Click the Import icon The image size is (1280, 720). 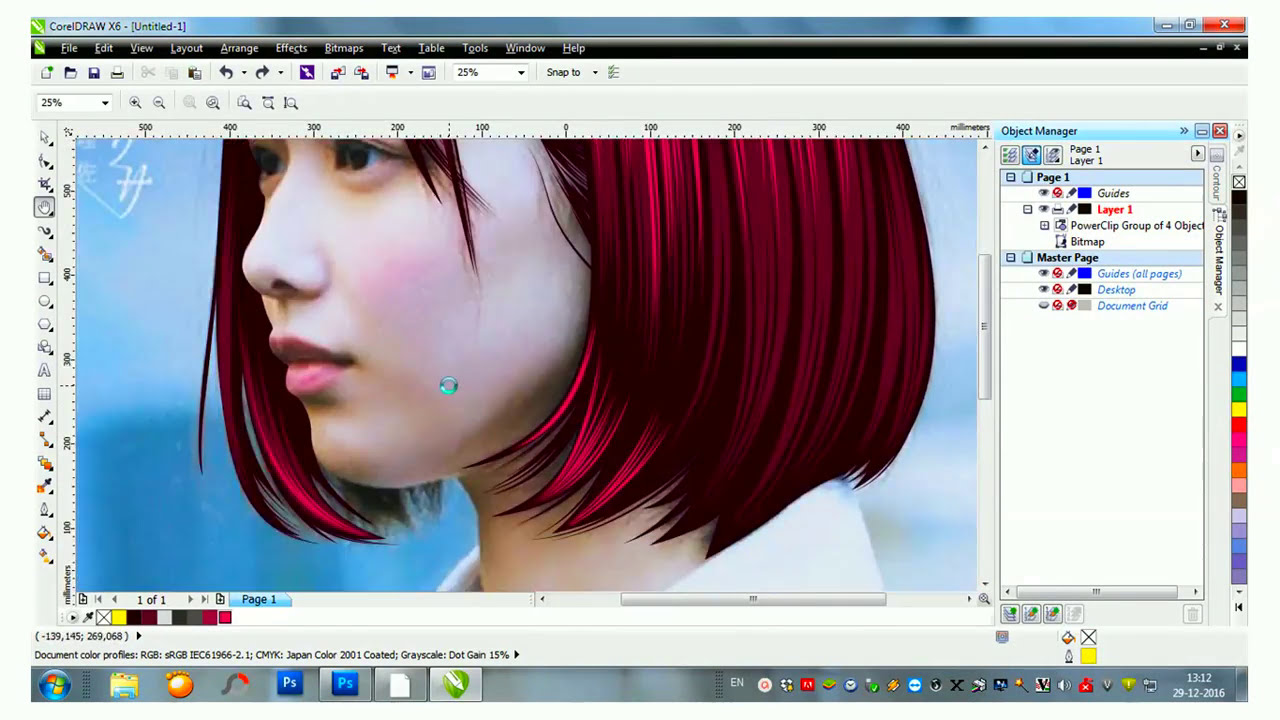click(x=338, y=72)
